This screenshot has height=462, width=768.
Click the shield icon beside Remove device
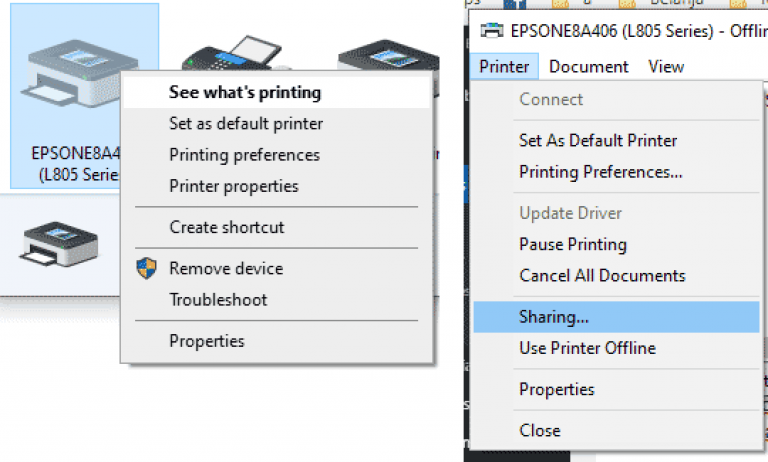pos(147,268)
